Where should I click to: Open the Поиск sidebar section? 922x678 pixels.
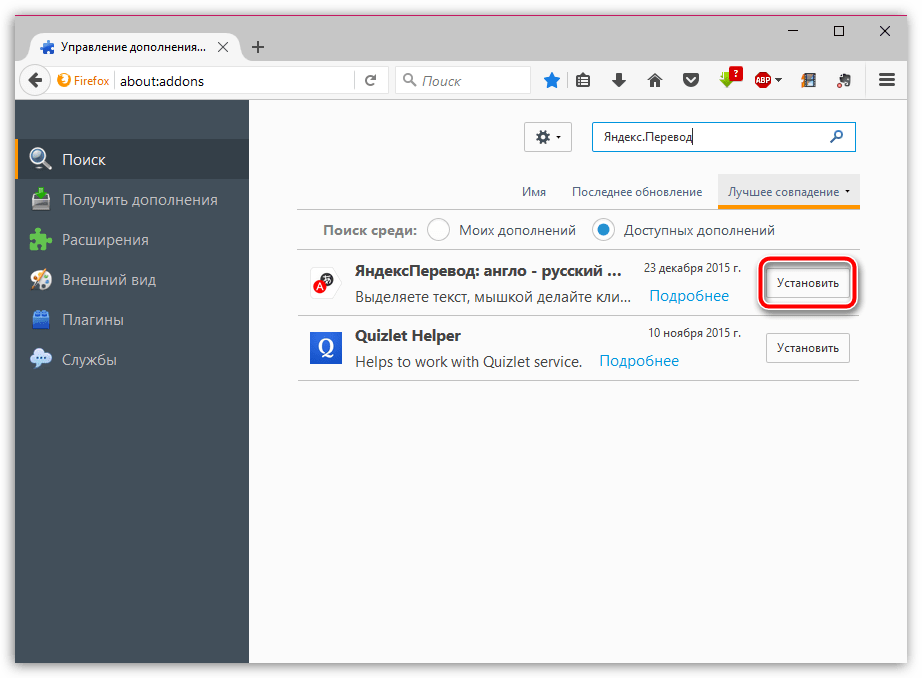click(132, 159)
